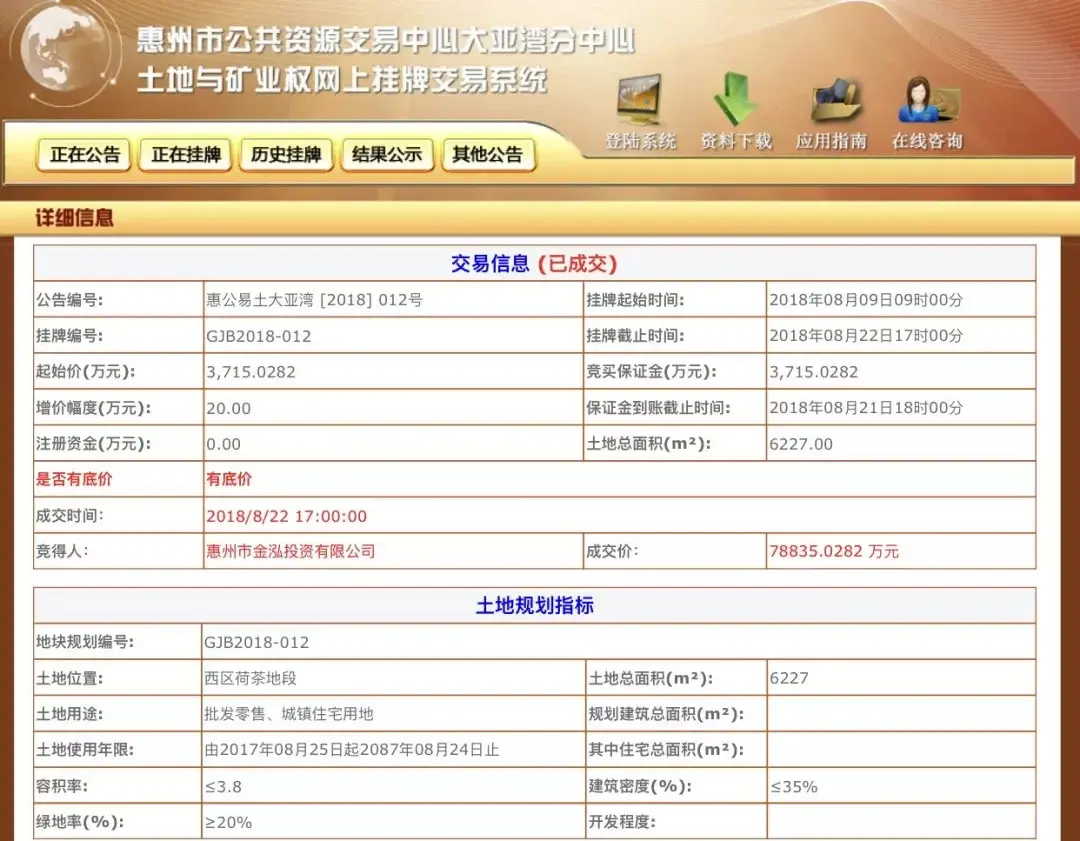This screenshot has width=1080, height=841.
Task: Click the 惠州市公共资源交易中心大亚湾分中心 title
Action: coord(385,40)
